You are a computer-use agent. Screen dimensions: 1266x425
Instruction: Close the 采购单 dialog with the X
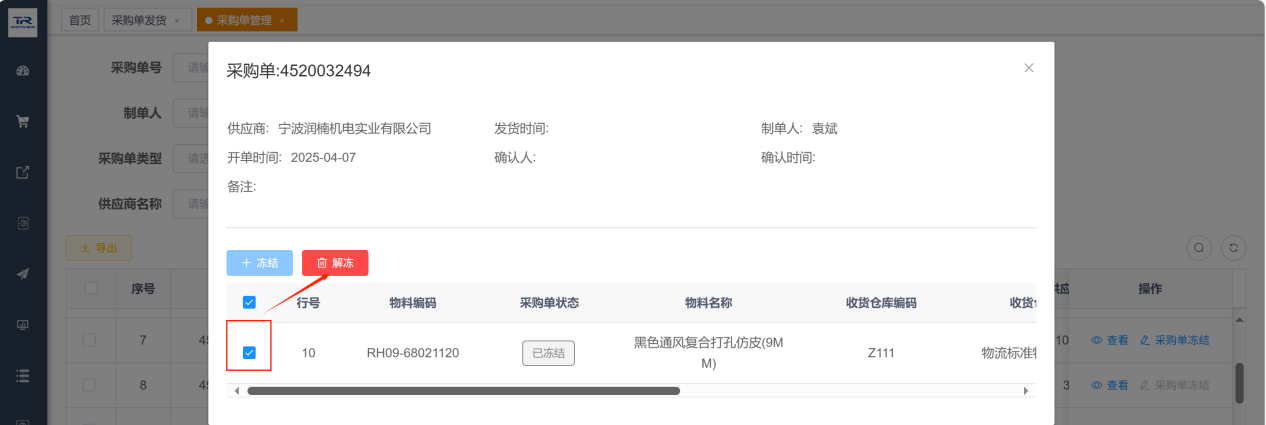pyautogui.click(x=1029, y=68)
